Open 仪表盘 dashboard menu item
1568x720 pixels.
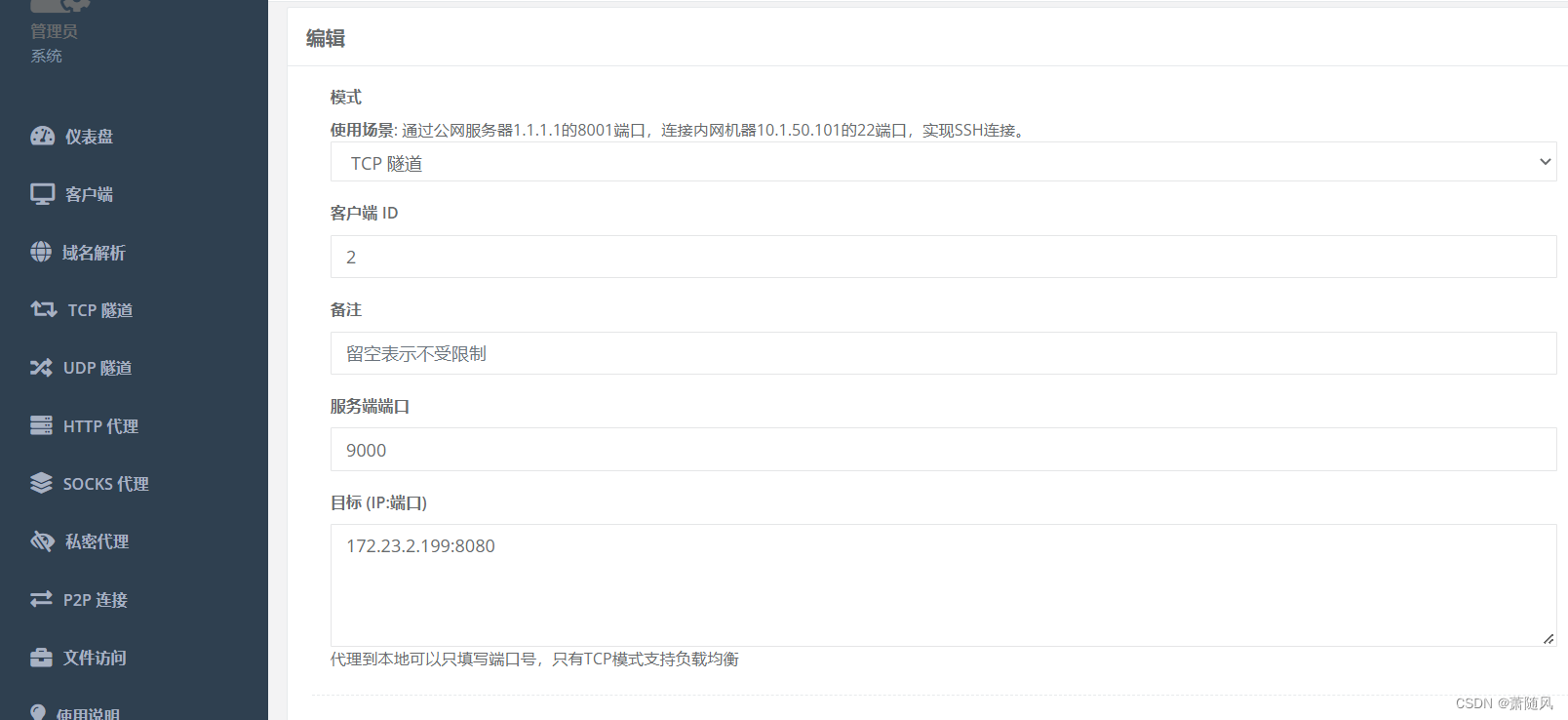coord(89,137)
